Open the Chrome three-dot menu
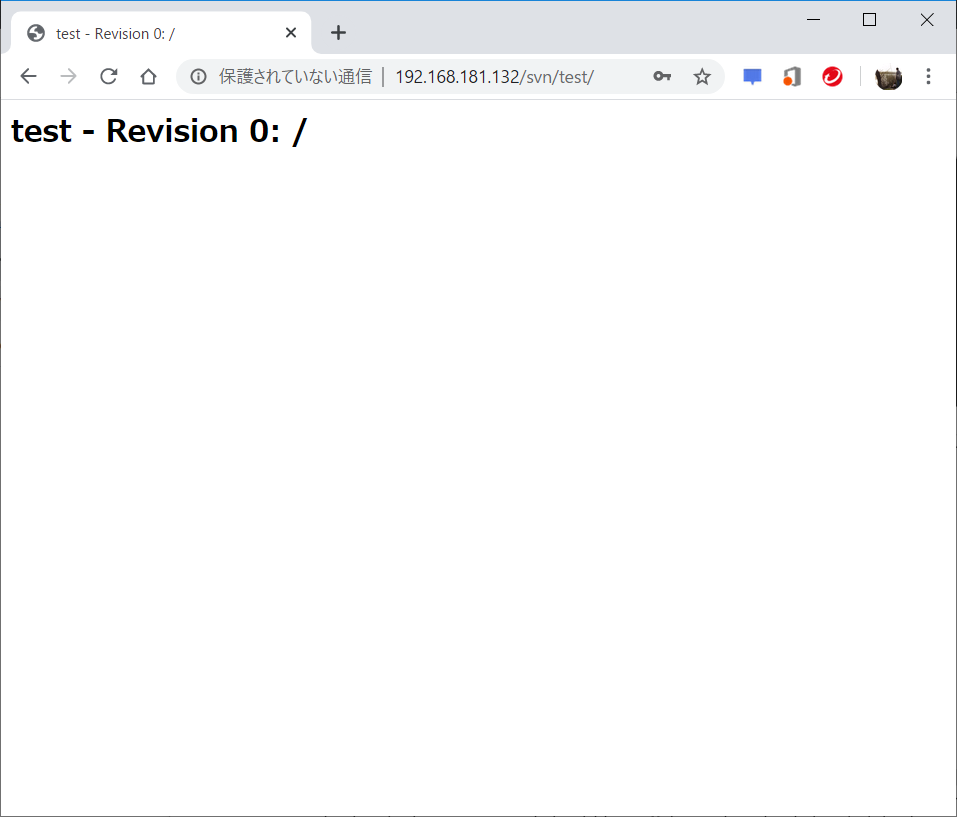The height and width of the screenshot is (817, 957). 928,76
